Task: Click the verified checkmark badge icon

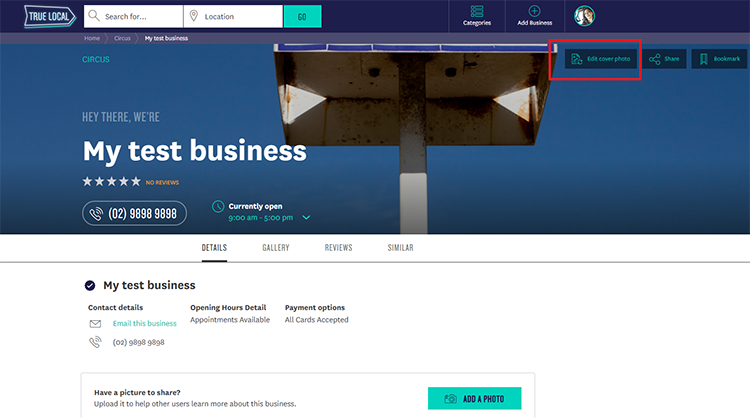Action: pyautogui.click(x=90, y=286)
